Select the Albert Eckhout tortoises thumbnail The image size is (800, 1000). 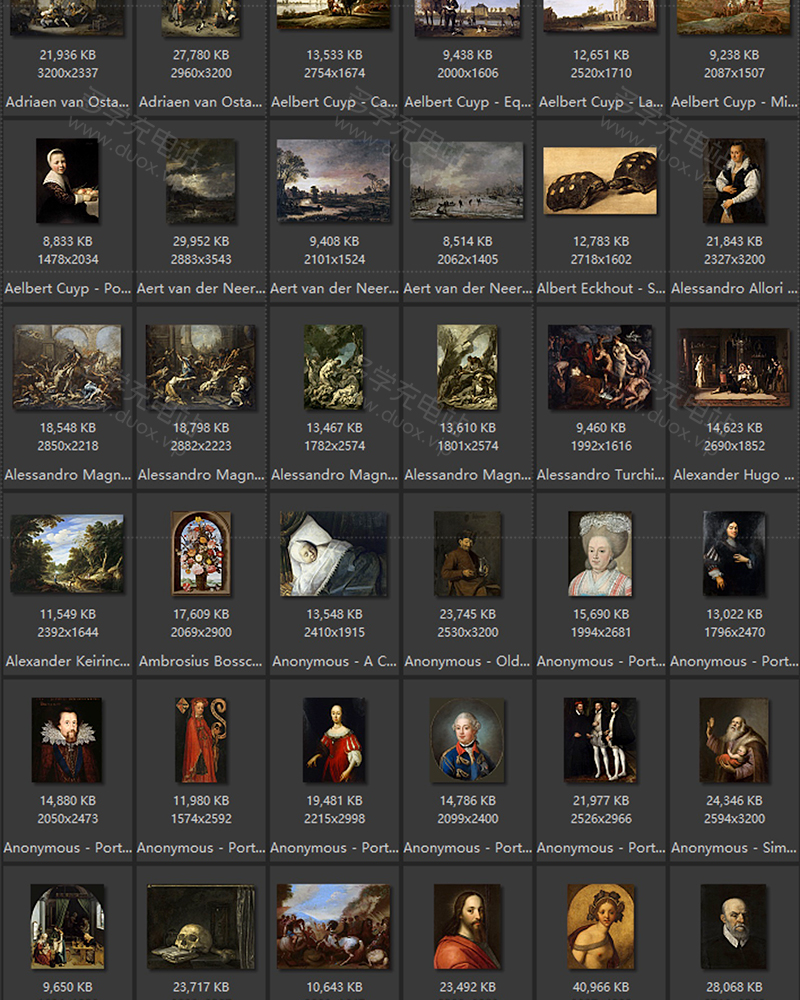click(600, 181)
